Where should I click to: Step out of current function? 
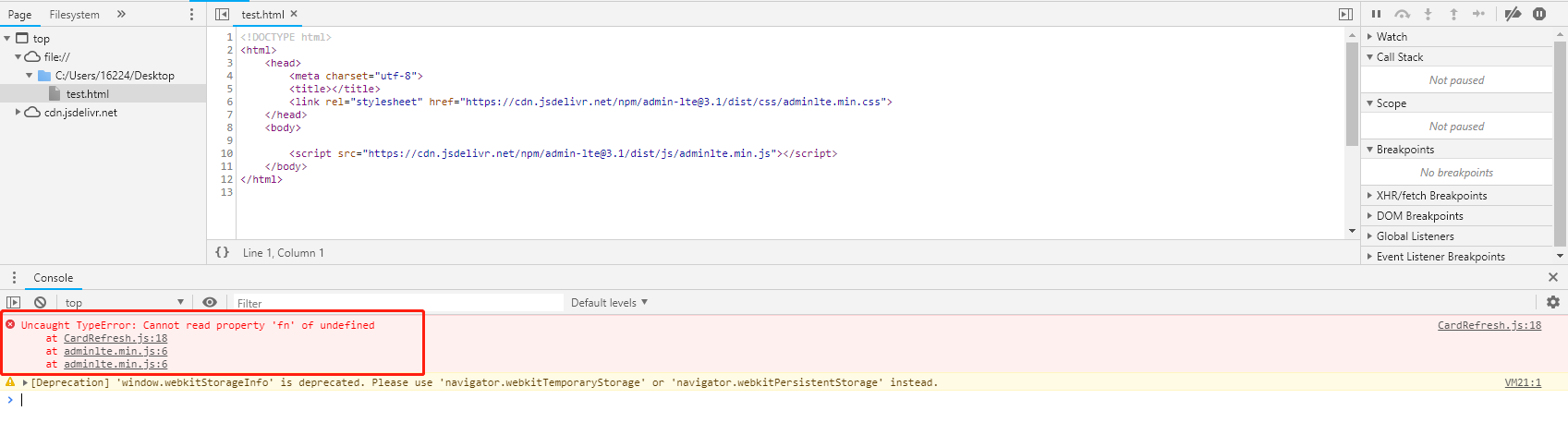point(1453,14)
